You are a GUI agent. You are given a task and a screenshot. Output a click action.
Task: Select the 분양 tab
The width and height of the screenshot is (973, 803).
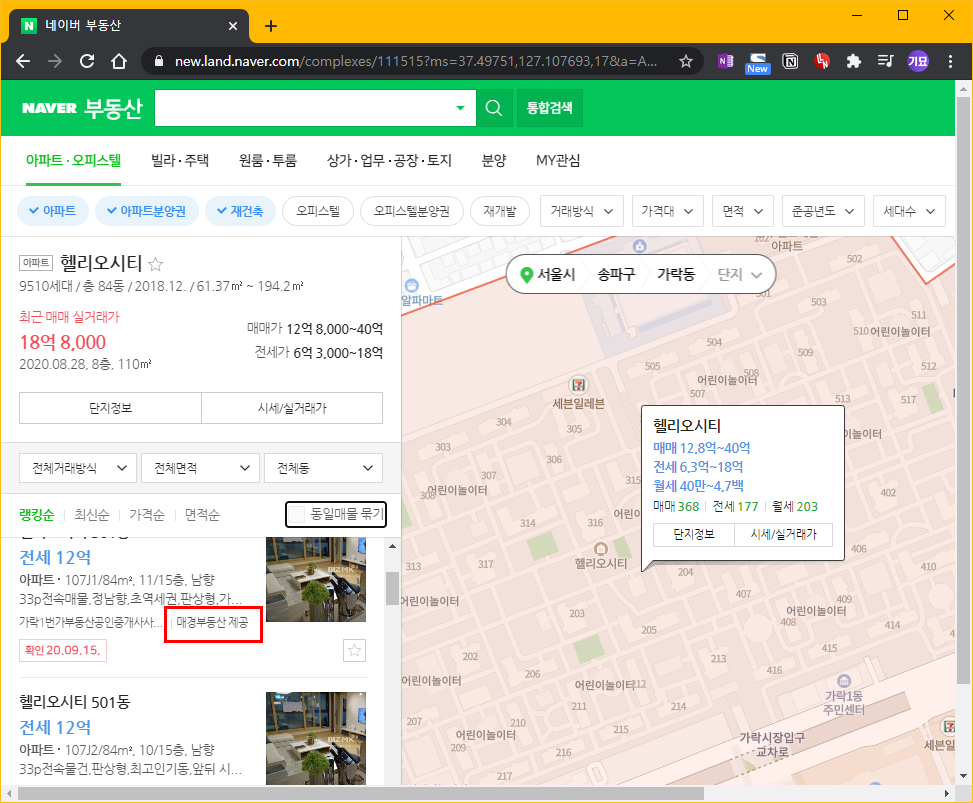pyautogui.click(x=494, y=160)
